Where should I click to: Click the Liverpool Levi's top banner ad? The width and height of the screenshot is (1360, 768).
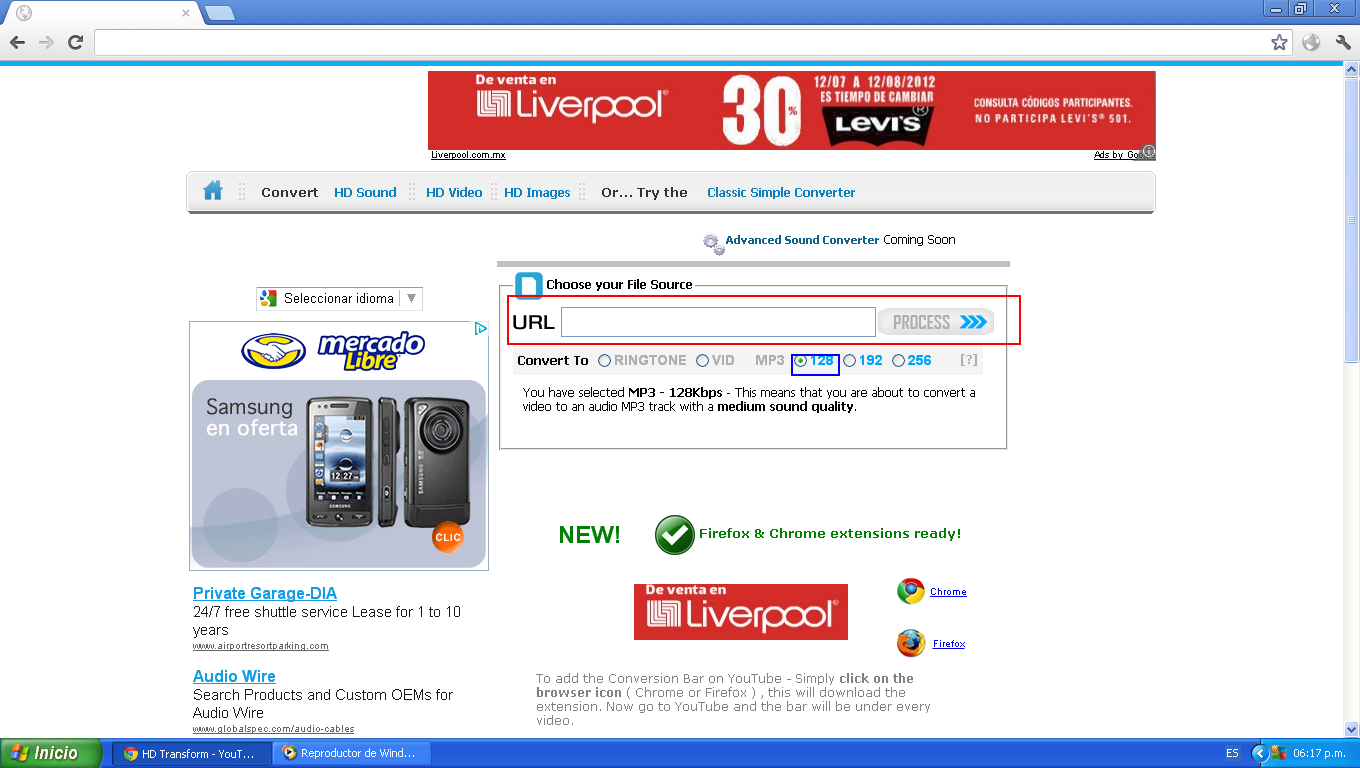click(x=791, y=110)
